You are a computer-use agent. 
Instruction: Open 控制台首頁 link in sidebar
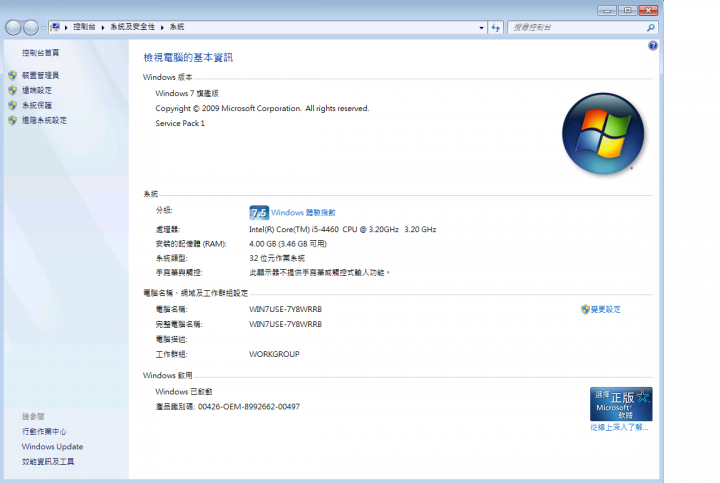tap(40, 53)
